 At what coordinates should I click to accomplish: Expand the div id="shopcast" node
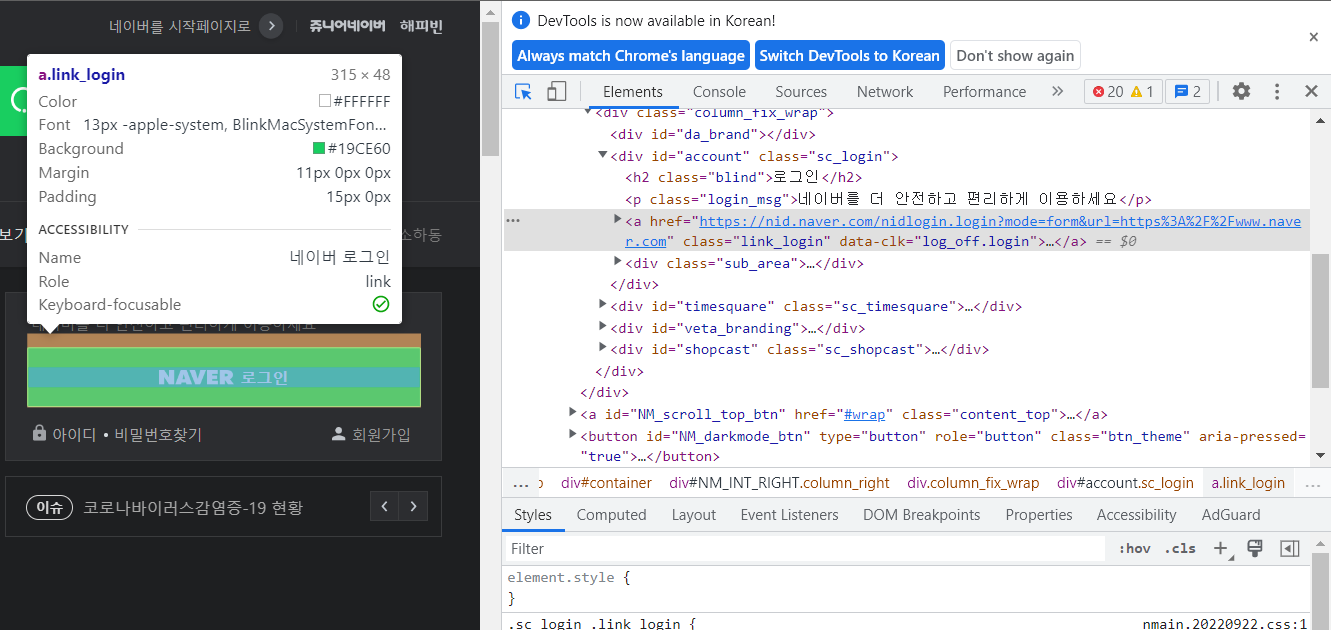click(603, 347)
